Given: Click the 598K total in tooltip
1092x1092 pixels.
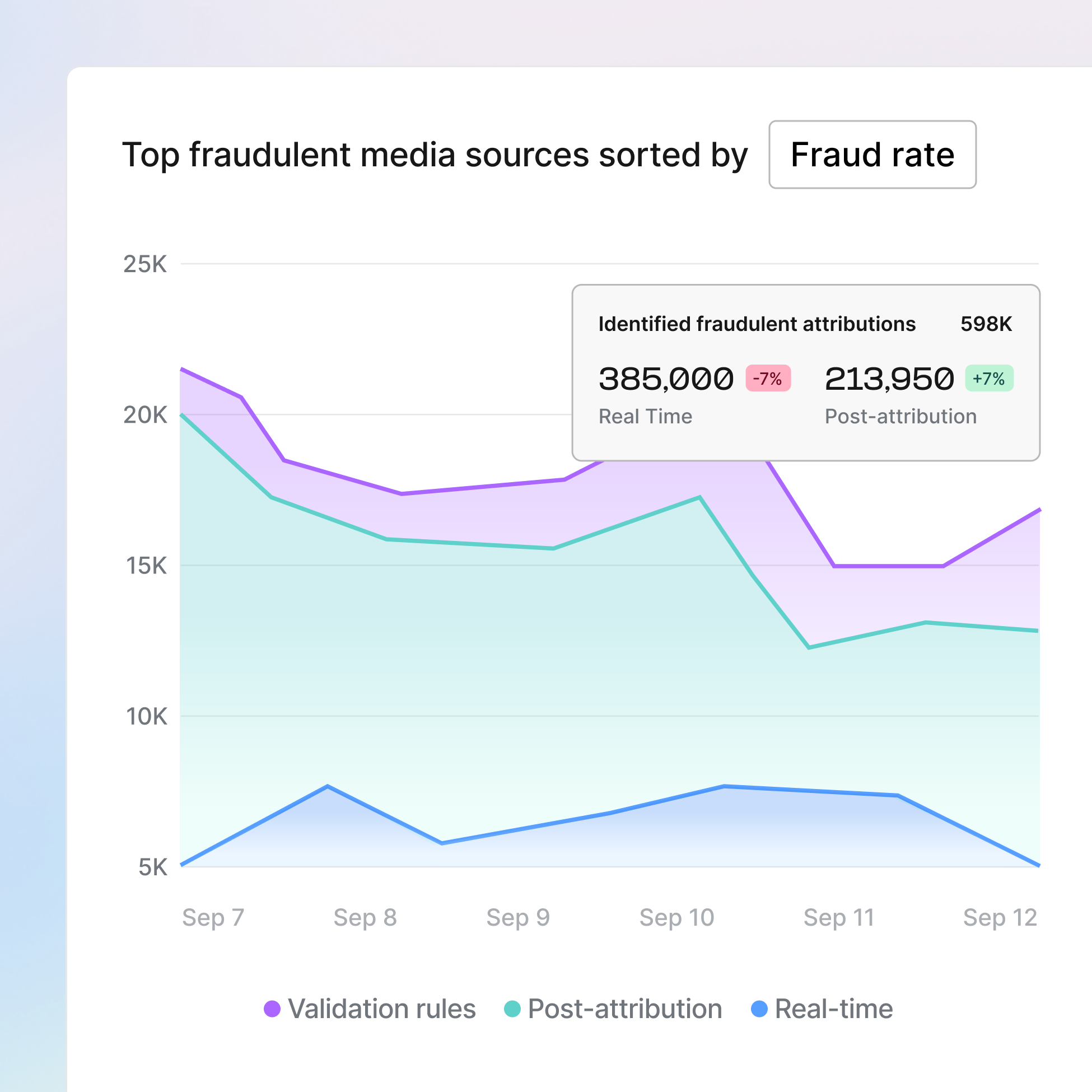Looking at the screenshot, I should (x=986, y=324).
